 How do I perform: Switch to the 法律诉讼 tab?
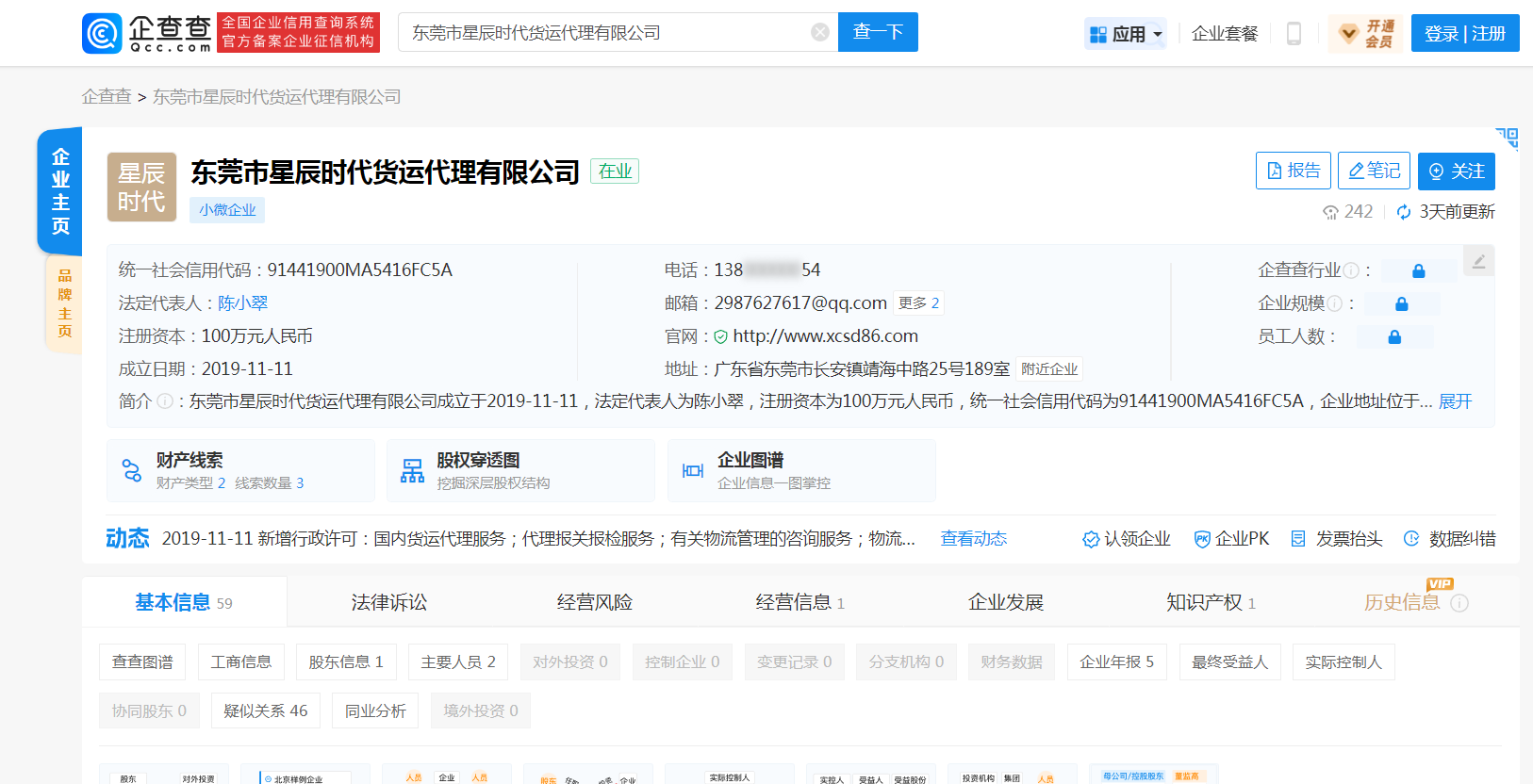pyautogui.click(x=389, y=602)
